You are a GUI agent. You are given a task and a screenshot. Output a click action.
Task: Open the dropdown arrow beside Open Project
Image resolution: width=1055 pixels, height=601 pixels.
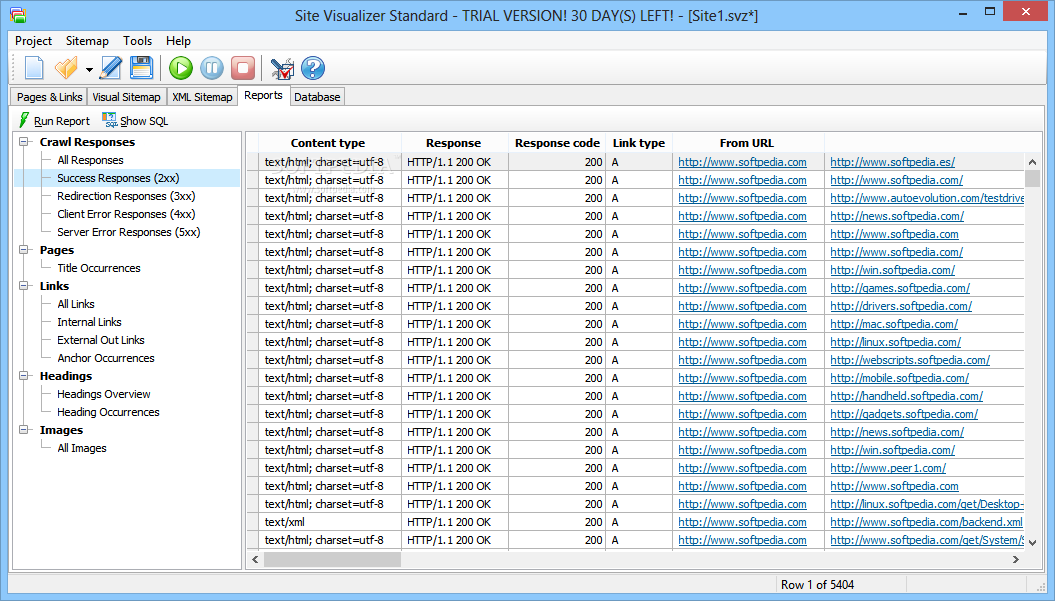[89, 69]
